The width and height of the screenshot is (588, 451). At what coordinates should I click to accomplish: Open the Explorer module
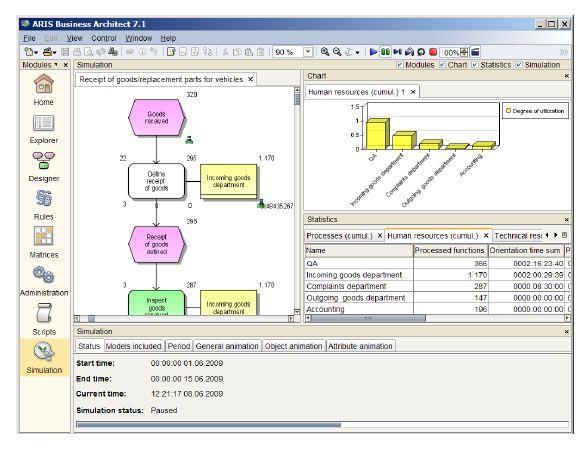[x=44, y=129]
